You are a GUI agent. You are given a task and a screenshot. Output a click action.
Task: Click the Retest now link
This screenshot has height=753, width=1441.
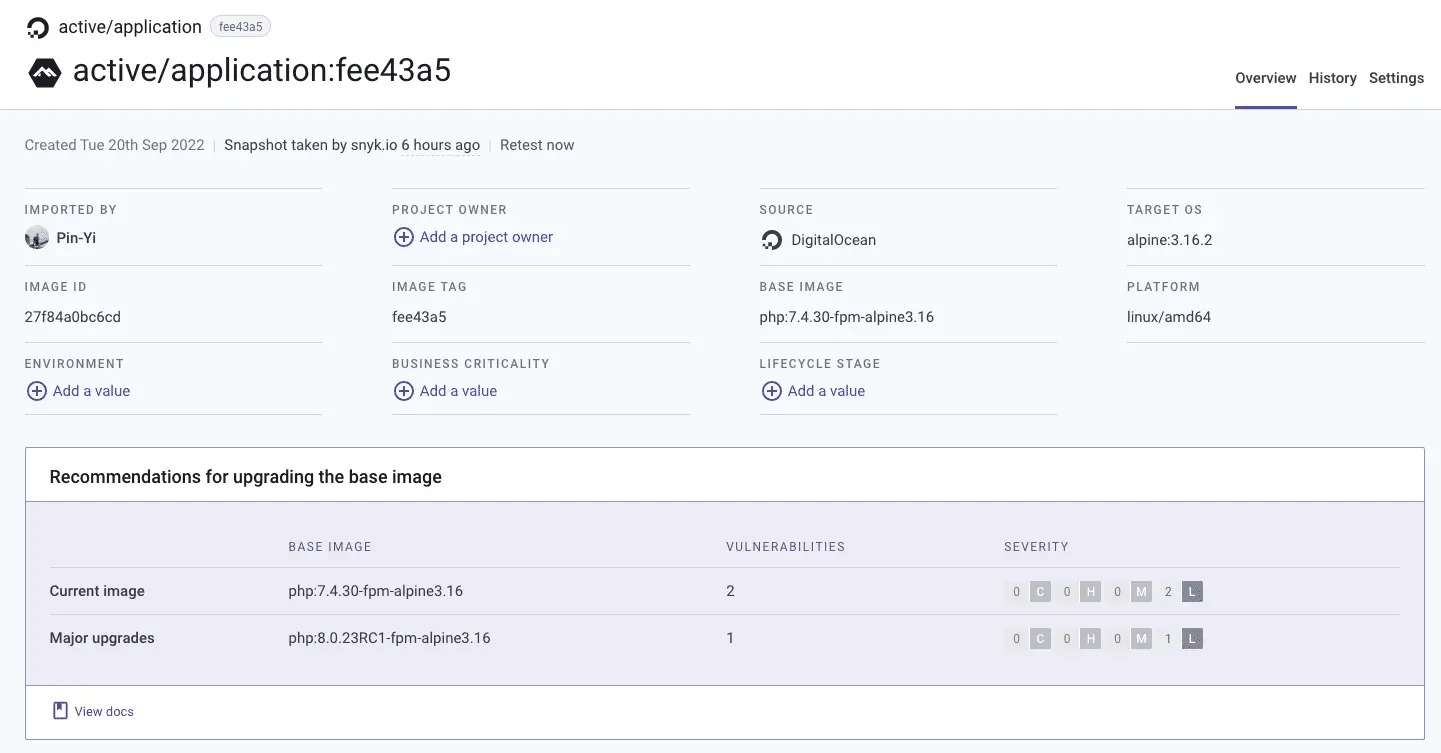[x=537, y=145]
